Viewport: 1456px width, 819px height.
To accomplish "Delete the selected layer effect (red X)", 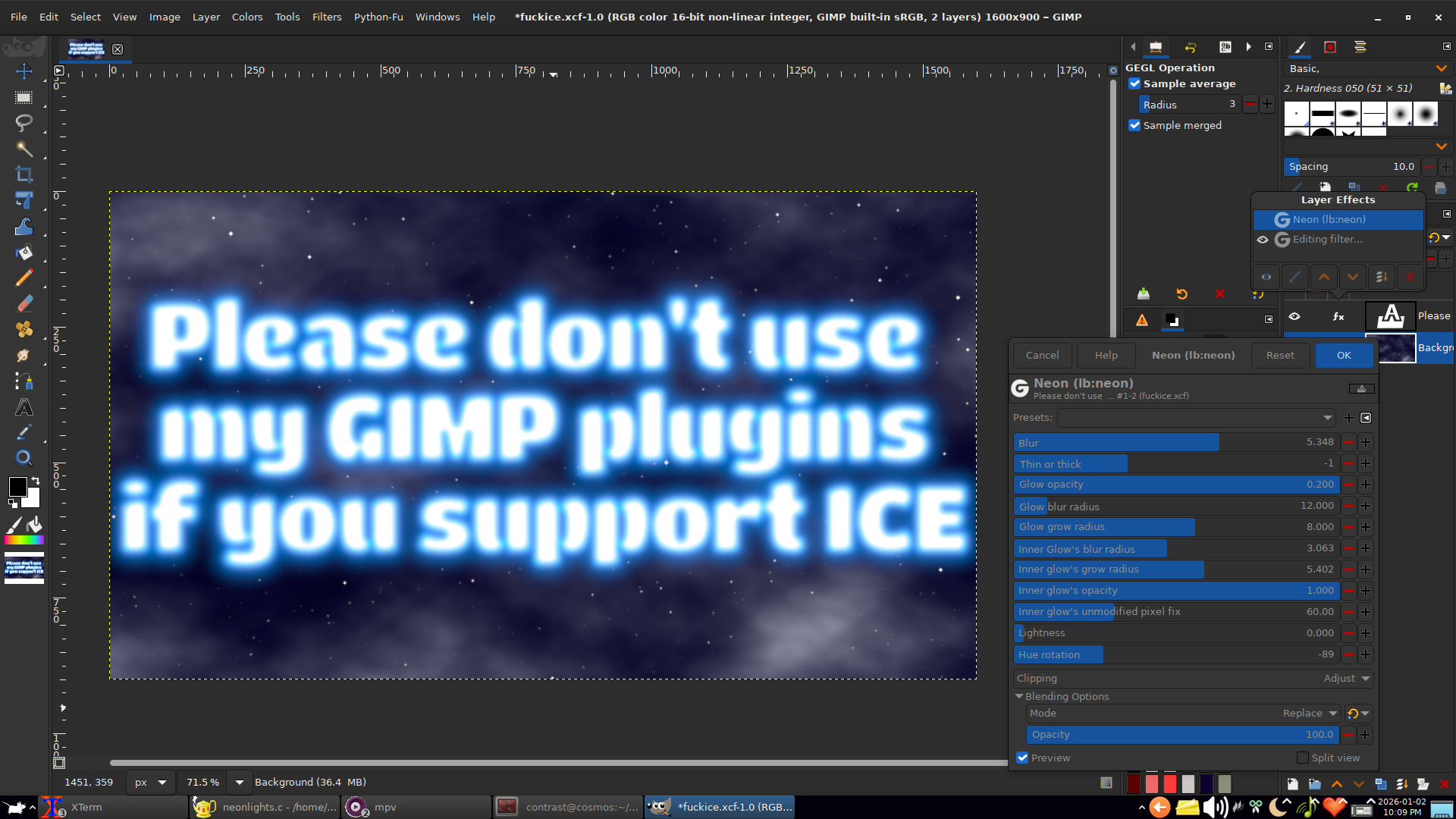I will (x=1410, y=278).
